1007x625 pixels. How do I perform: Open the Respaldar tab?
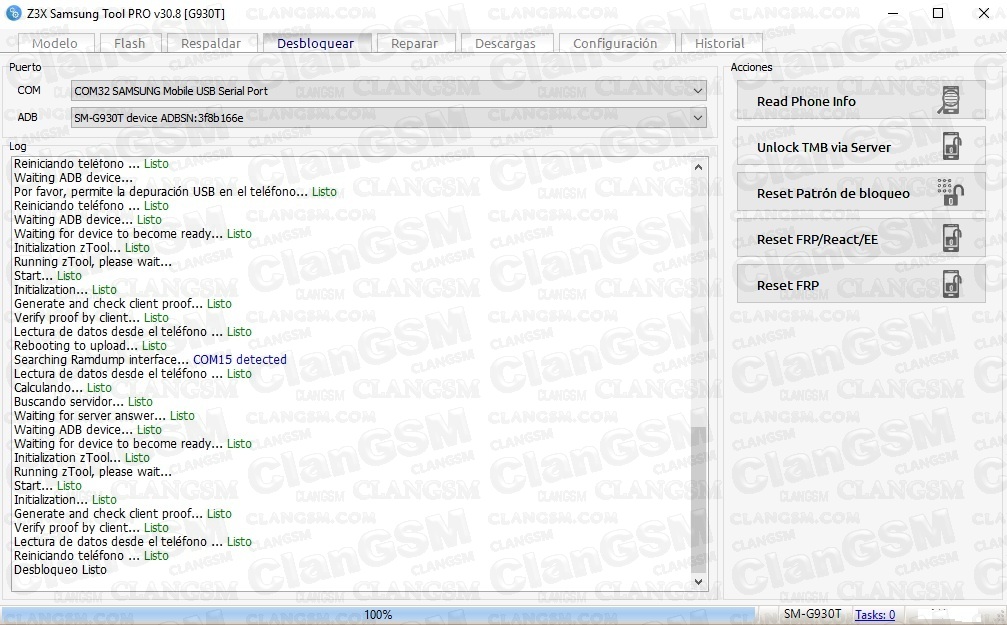(211, 43)
